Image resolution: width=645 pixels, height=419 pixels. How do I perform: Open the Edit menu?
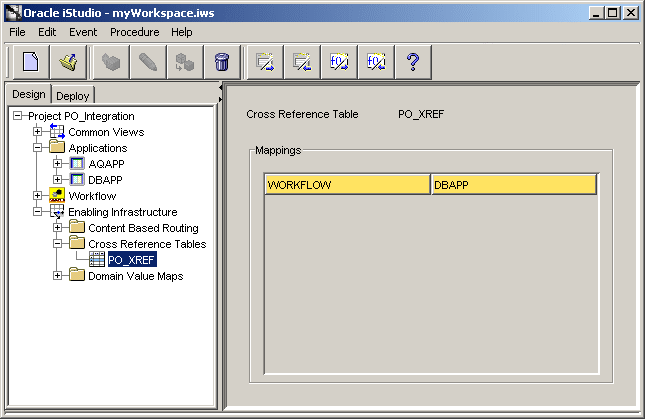pos(47,32)
